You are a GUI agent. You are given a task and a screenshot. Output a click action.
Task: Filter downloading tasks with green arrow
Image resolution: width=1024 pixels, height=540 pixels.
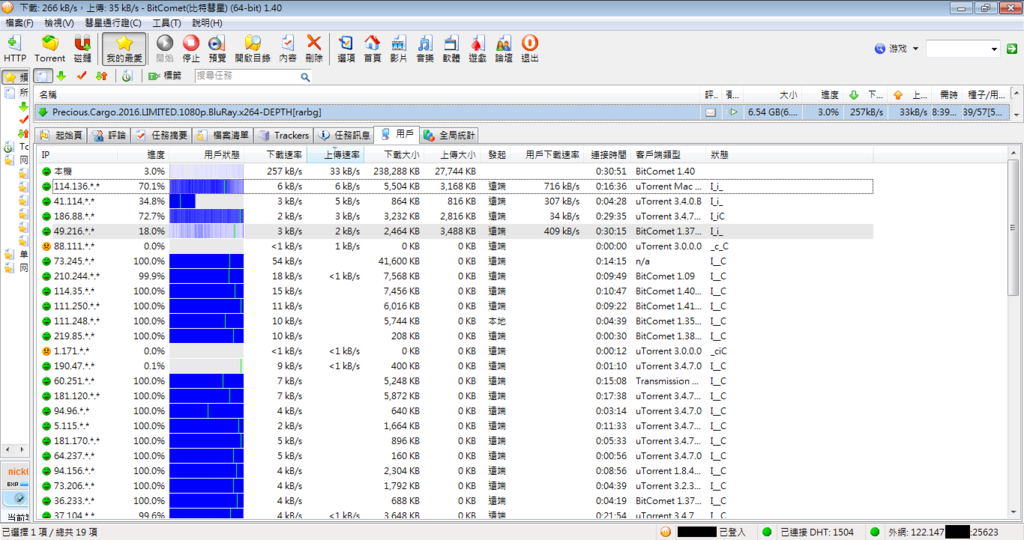pyautogui.click(x=61, y=76)
